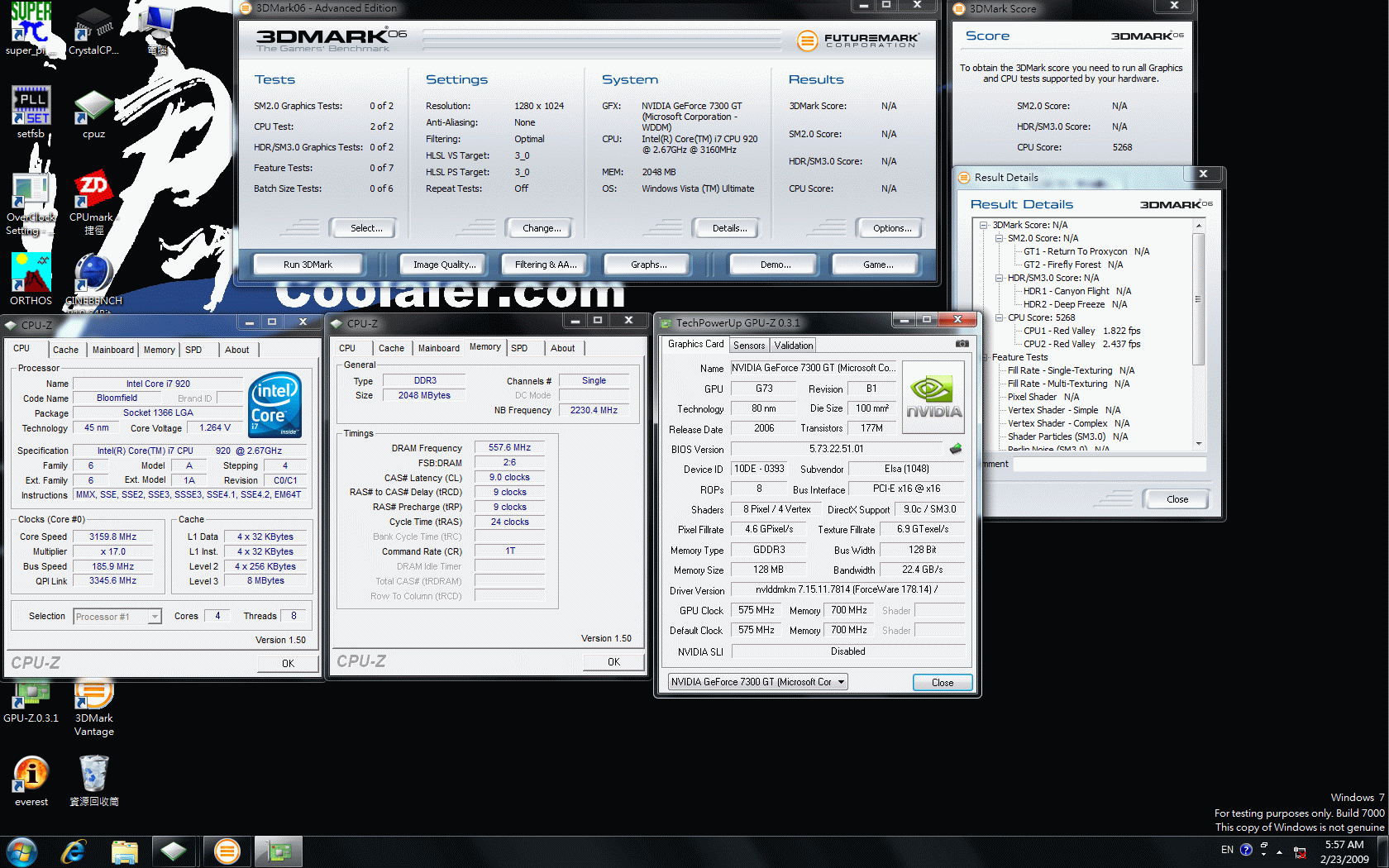Open the everest desktop icon

point(31,781)
